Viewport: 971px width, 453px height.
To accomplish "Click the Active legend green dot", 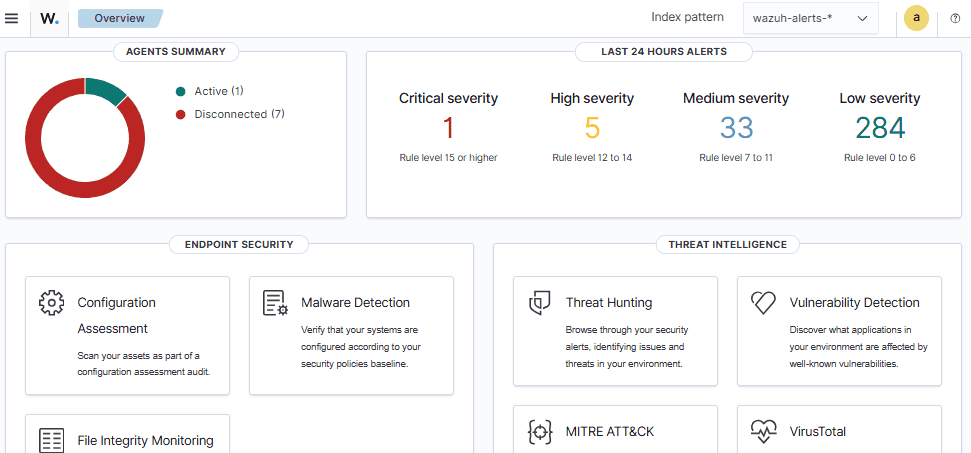I will [181, 91].
